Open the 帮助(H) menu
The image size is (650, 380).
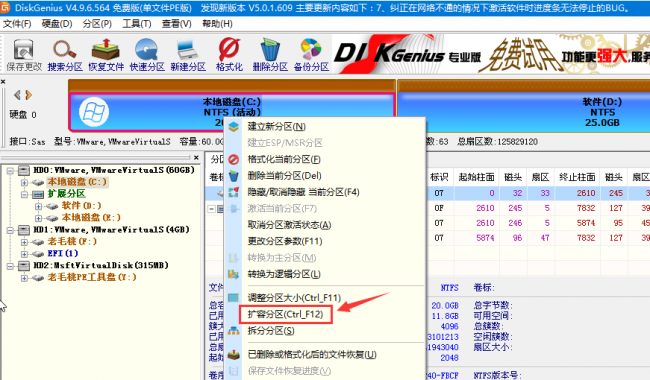[217, 24]
